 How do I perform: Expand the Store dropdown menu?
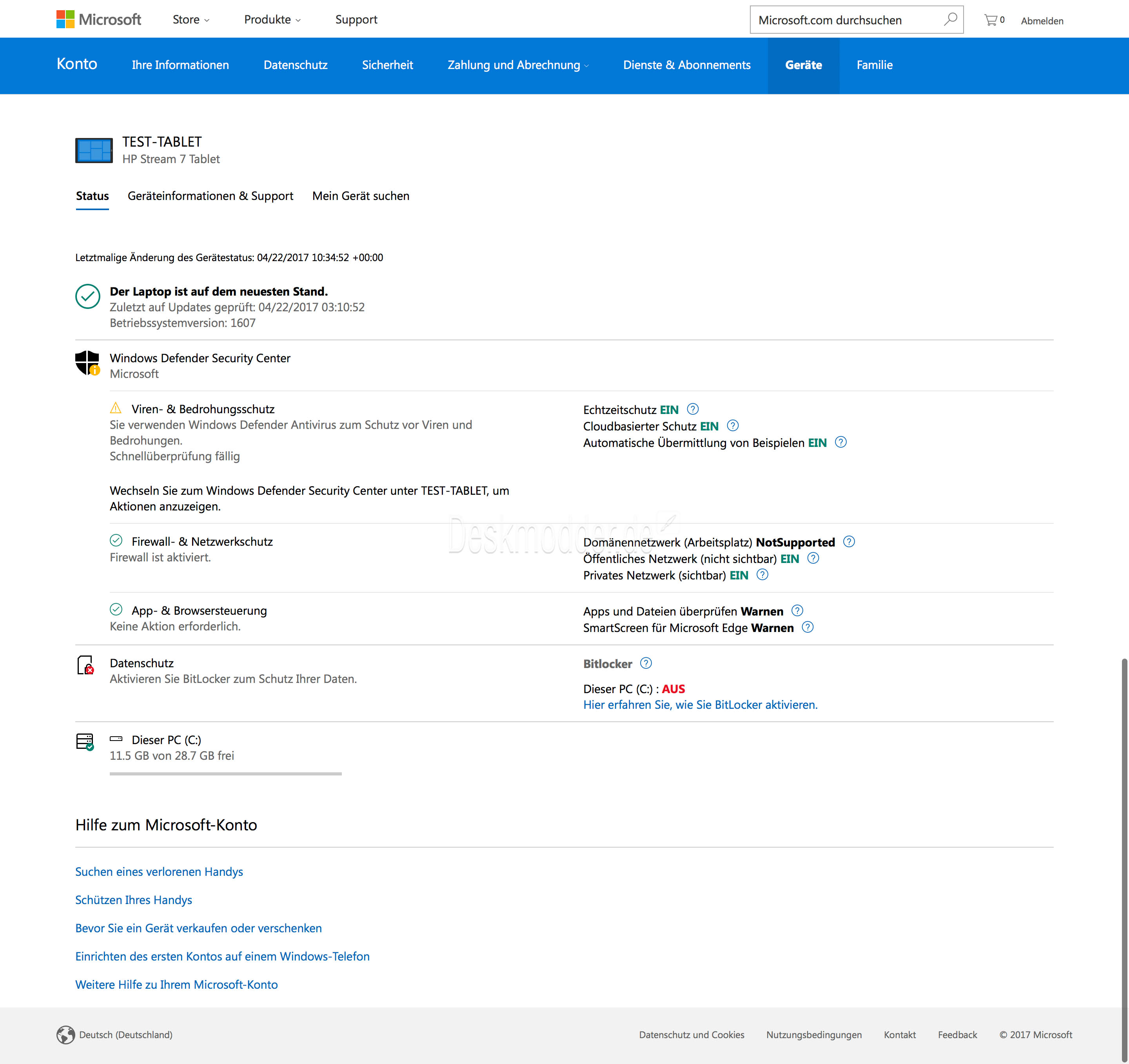point(191,19)
